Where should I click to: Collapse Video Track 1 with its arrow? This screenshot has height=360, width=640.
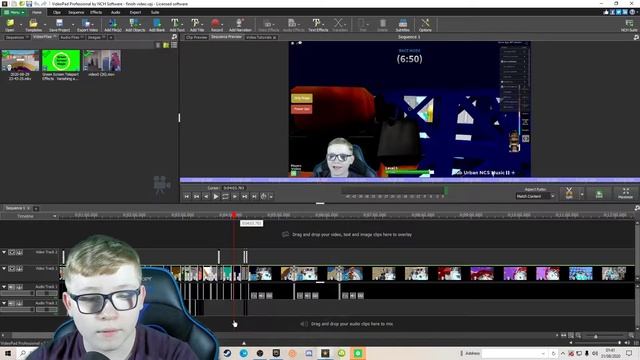[4, 269]
